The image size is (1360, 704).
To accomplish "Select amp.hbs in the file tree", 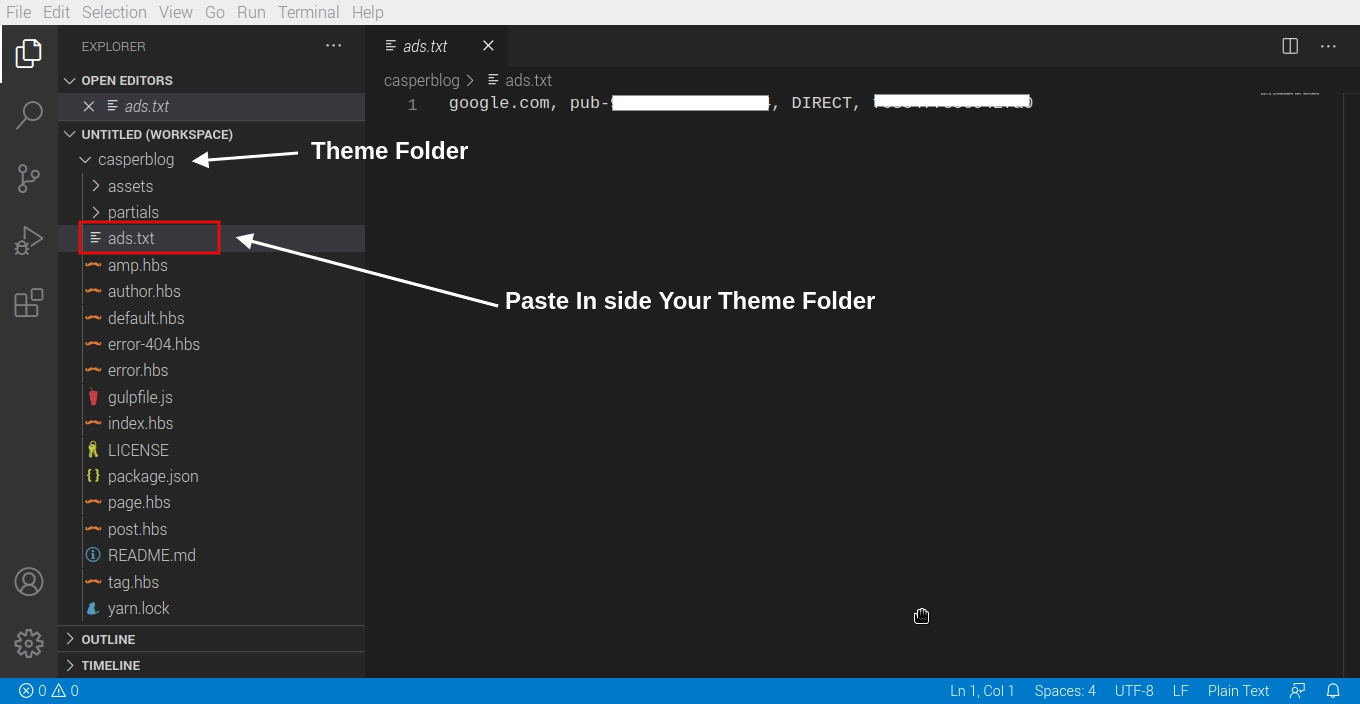I will 138,264.
